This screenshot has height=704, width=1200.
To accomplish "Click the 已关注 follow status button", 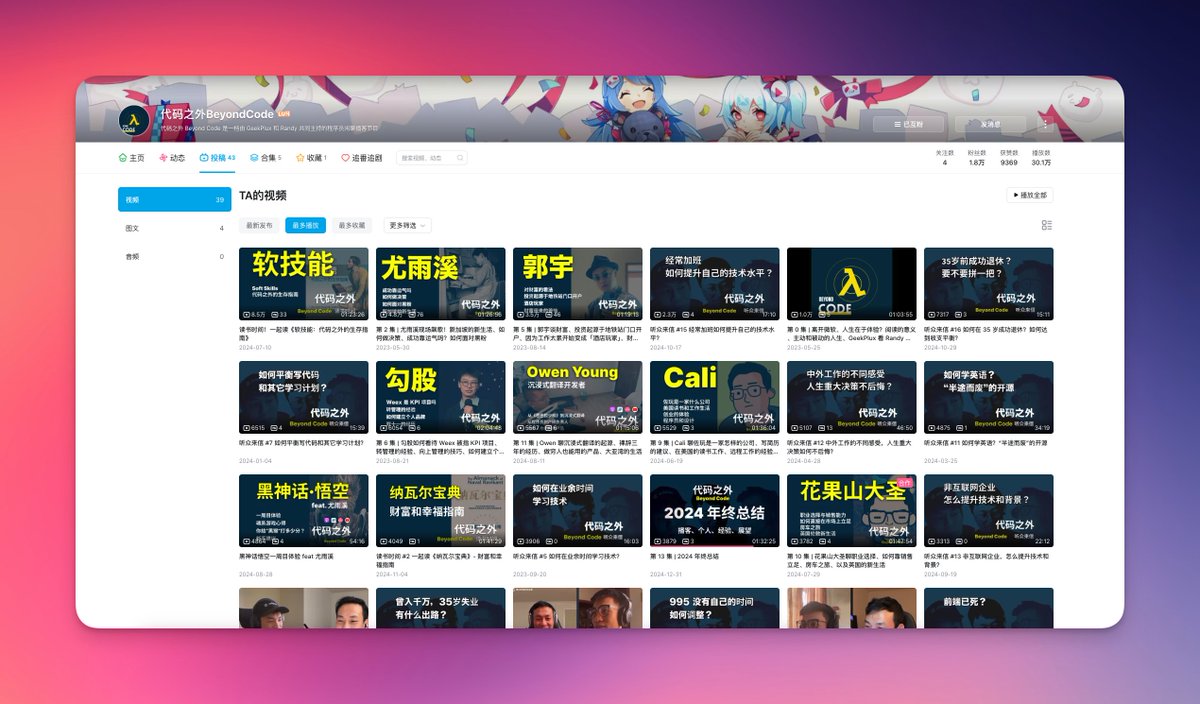I will point(908,125).
